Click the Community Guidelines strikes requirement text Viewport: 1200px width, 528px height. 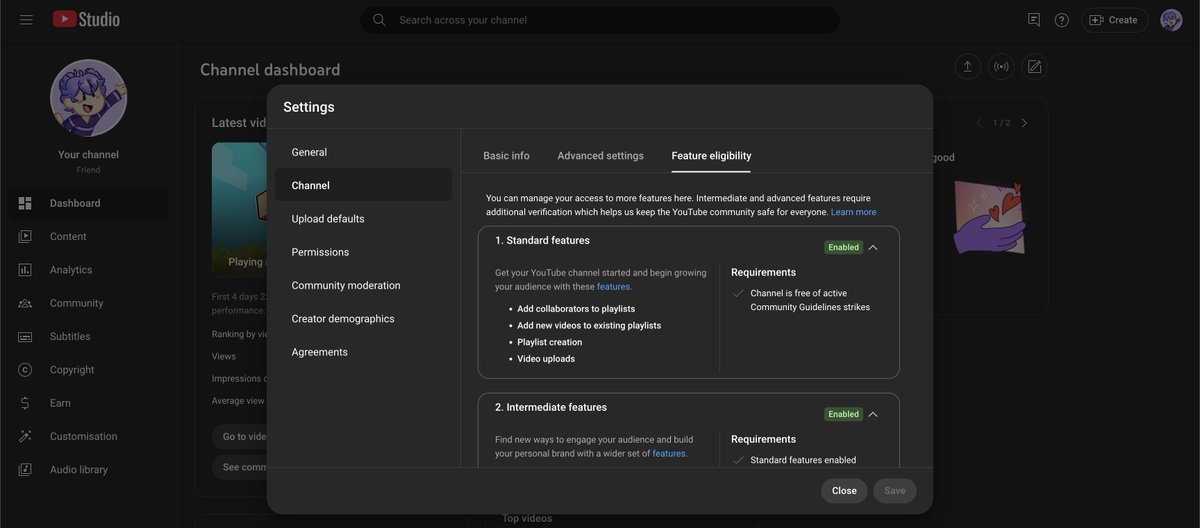(x=810, y=300)
